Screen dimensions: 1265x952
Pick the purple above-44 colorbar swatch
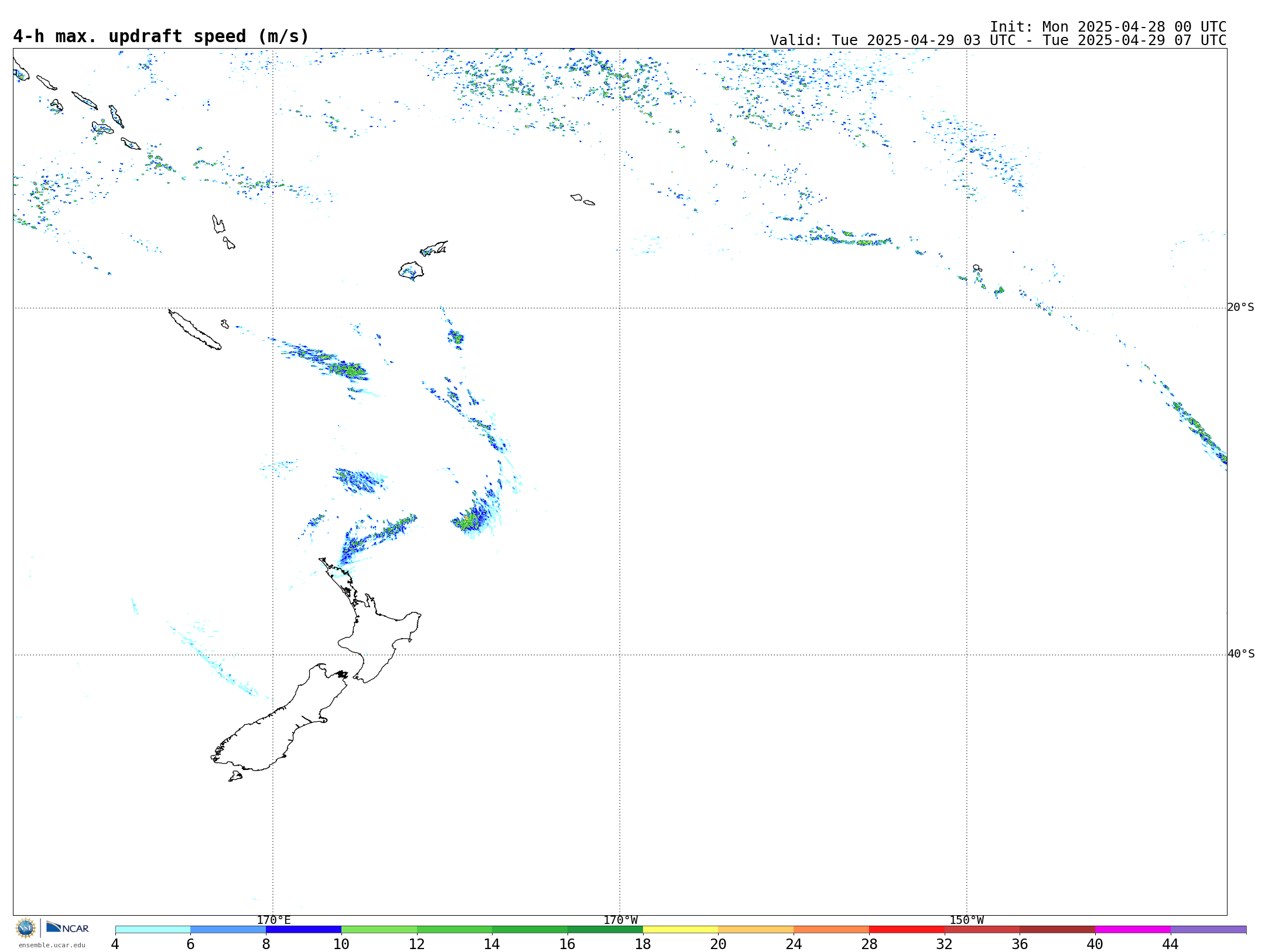coord(1208,929)
